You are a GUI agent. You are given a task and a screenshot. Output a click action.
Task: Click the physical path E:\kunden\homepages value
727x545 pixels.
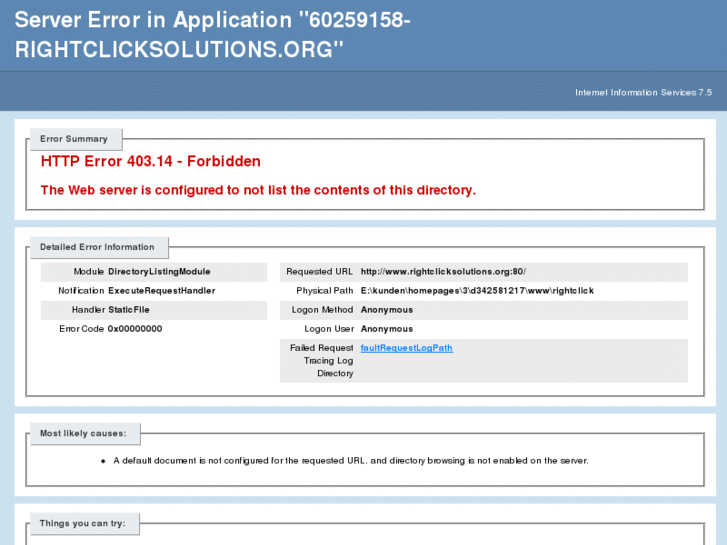(x=477, y=291)
